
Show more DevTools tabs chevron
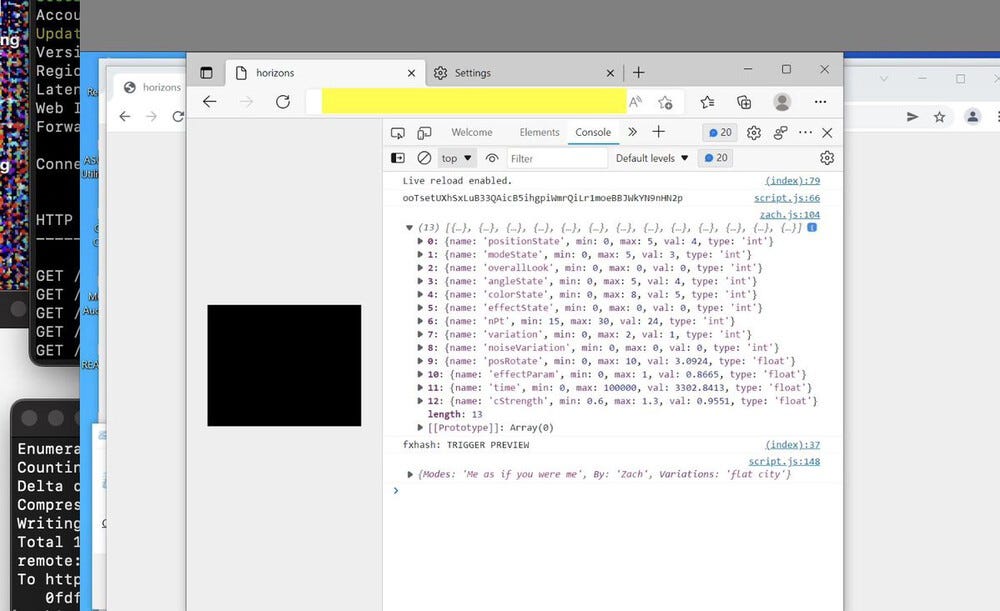click(x=632, y=132)
